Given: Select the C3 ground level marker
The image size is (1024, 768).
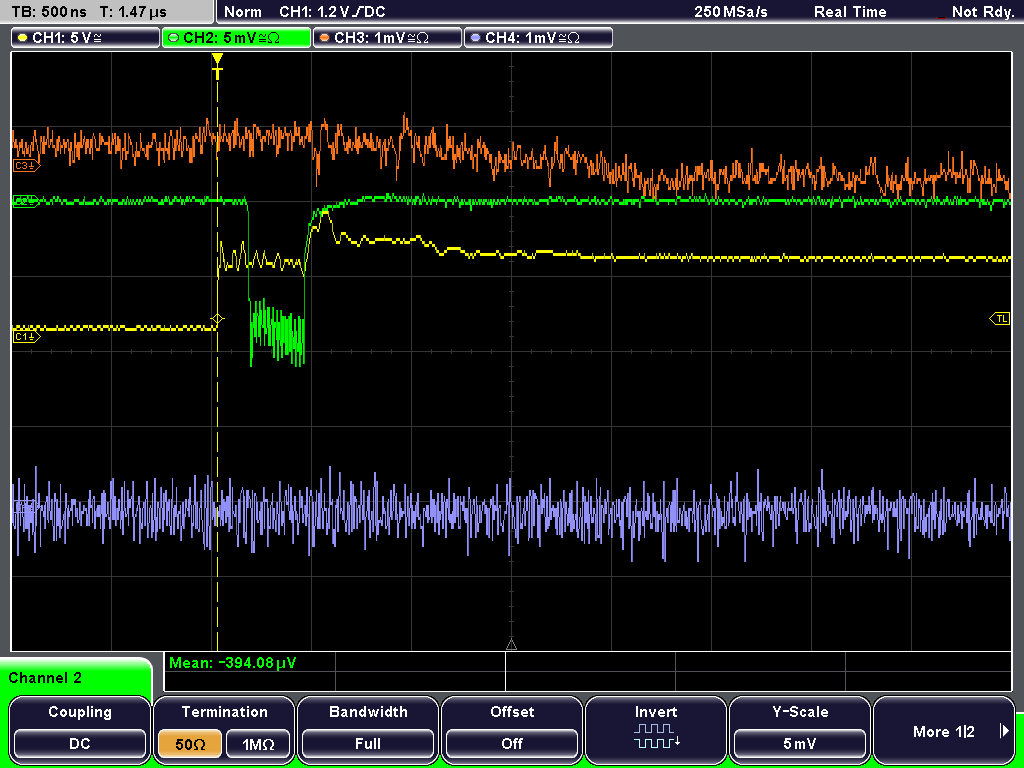Looking at the screenshot, I should (27, 166).
